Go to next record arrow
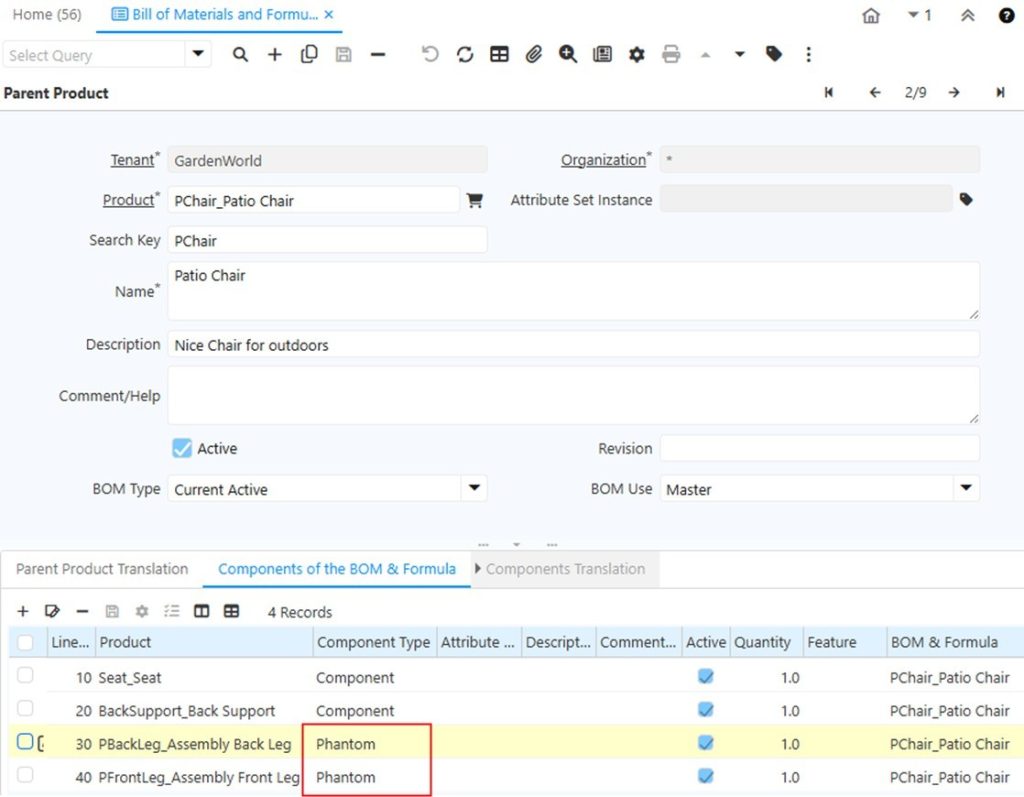 [x=954, y=92]
